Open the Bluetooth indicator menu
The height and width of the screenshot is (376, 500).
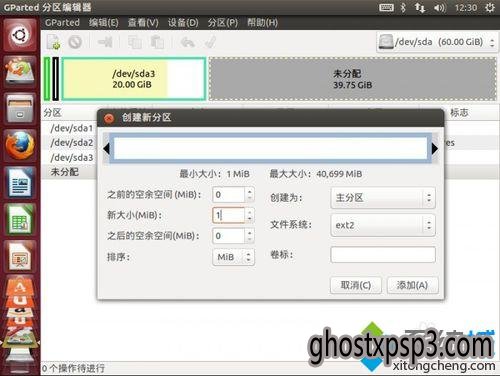pyautogui.click(x=403, y=7)
